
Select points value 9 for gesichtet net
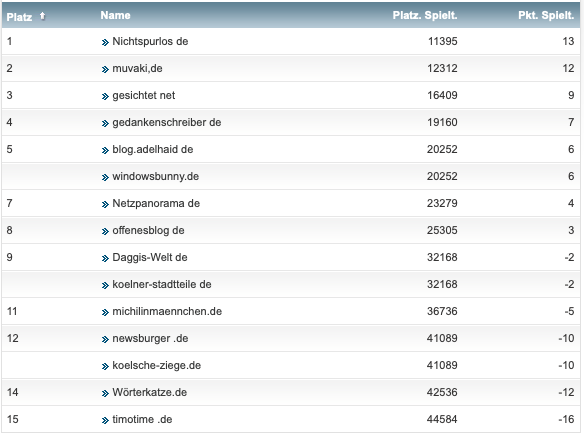point(571,95)
